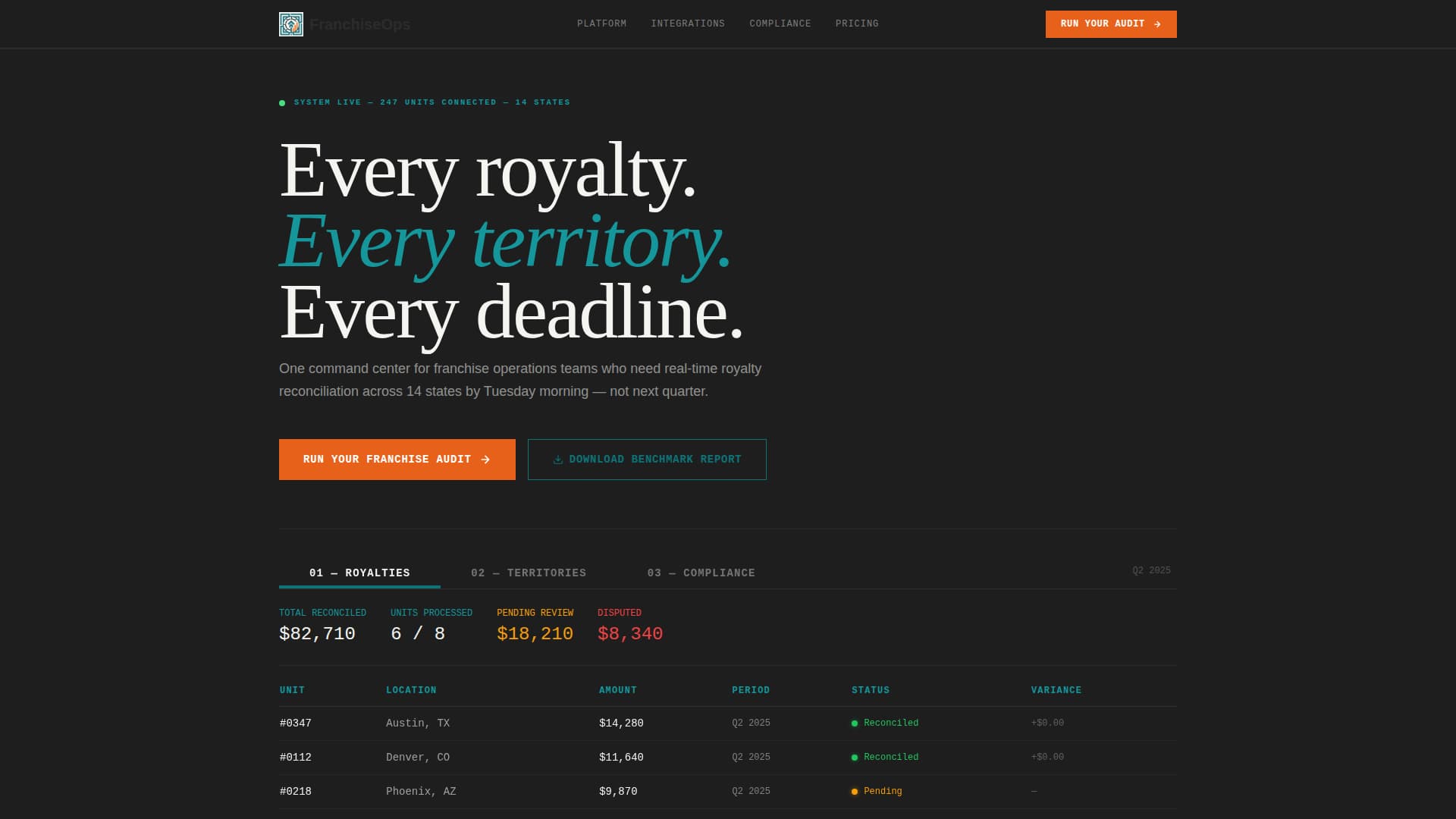Click the Status column header

[x=871, y=690]
